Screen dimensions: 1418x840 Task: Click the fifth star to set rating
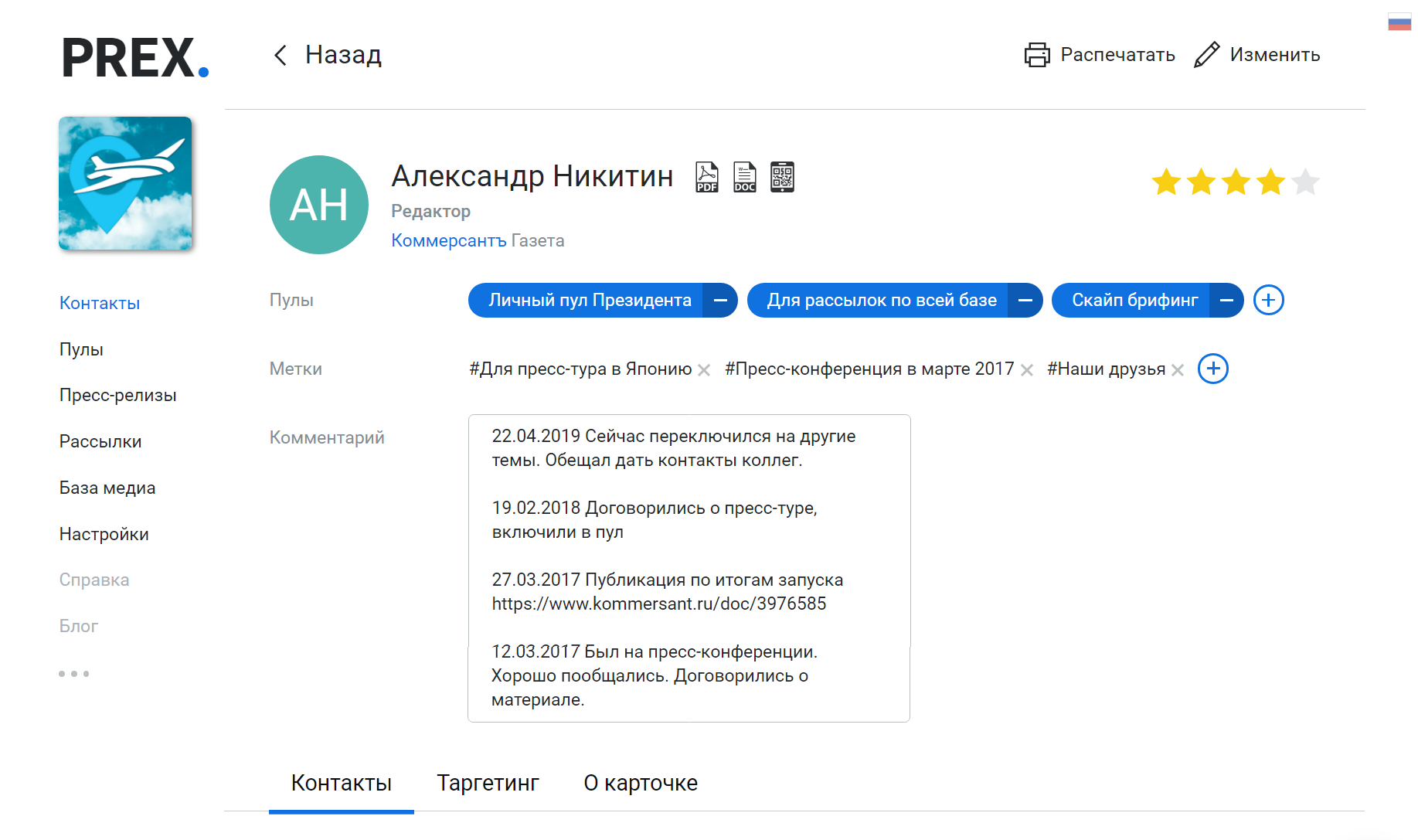click(x=1307, y=182)
